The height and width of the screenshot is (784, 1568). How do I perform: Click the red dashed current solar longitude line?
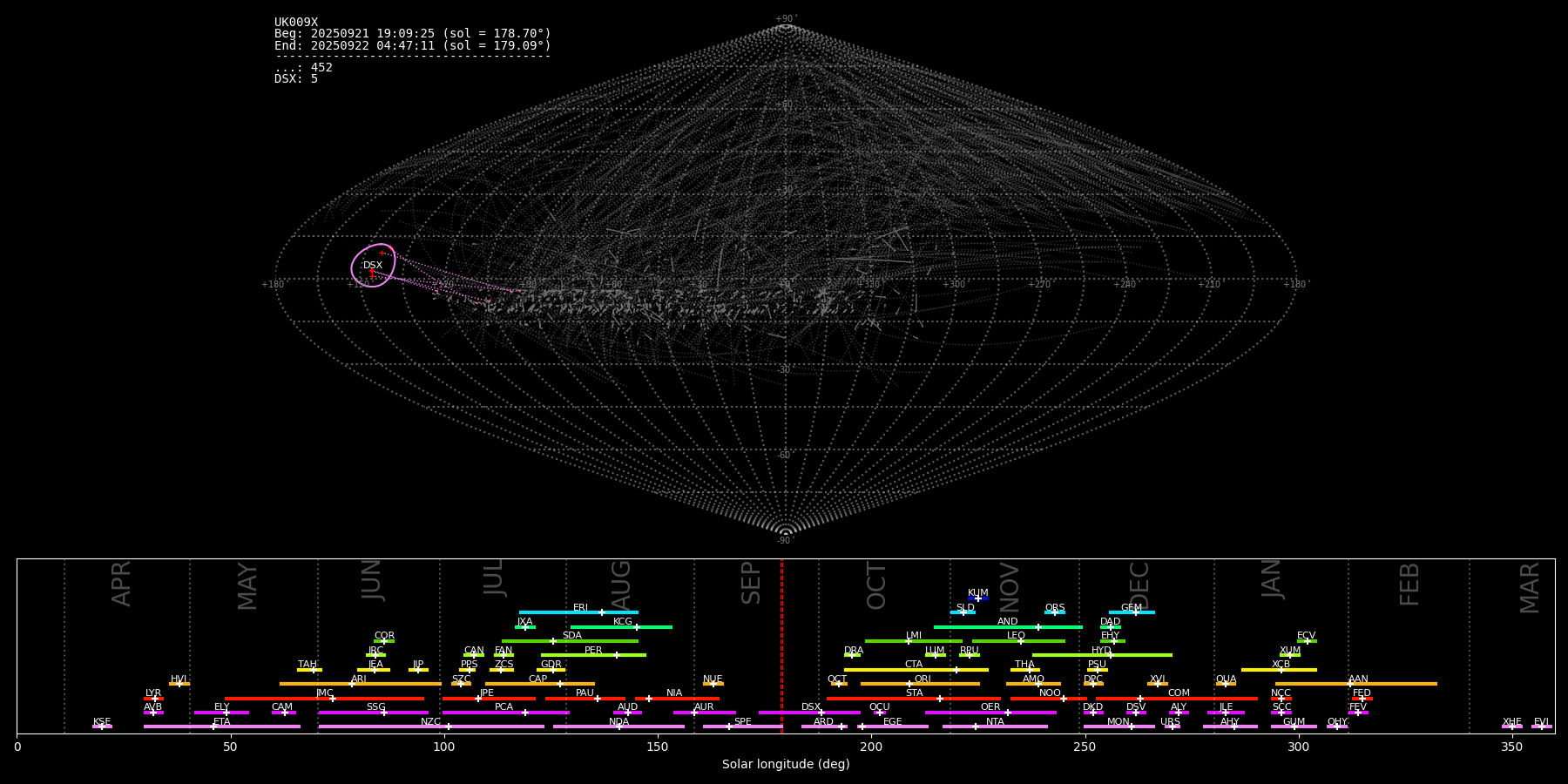[x=781, y=646]
